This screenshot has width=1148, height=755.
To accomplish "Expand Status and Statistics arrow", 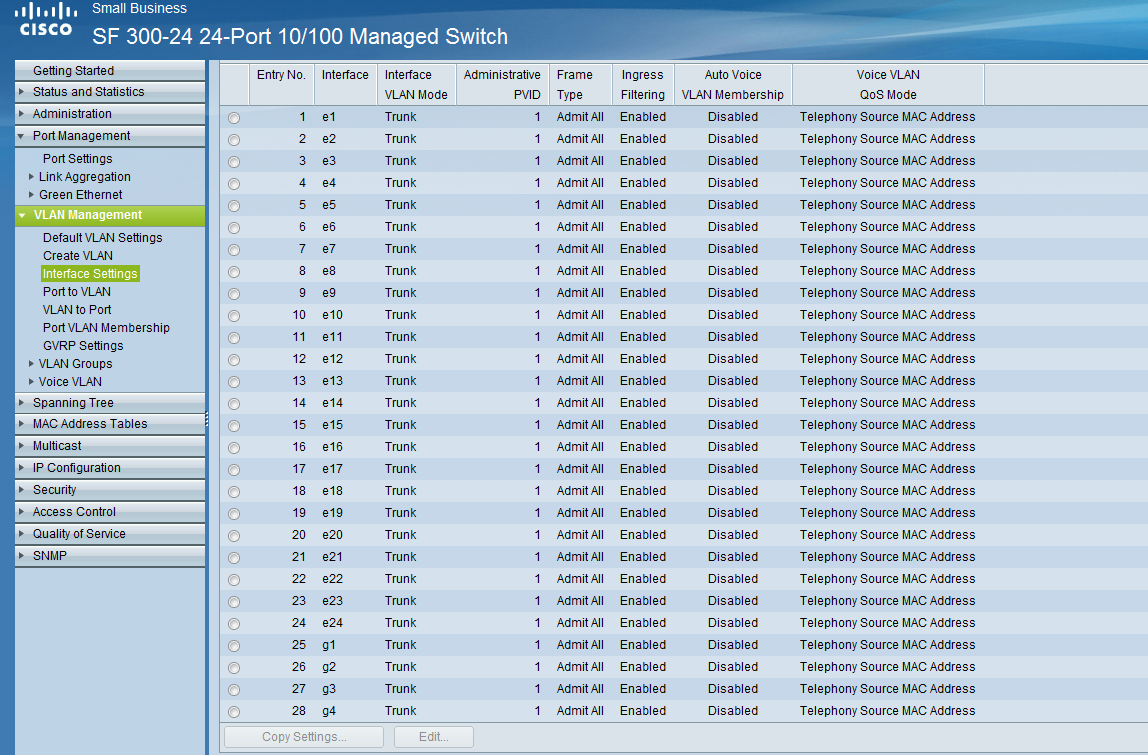I will coord(21,92).
